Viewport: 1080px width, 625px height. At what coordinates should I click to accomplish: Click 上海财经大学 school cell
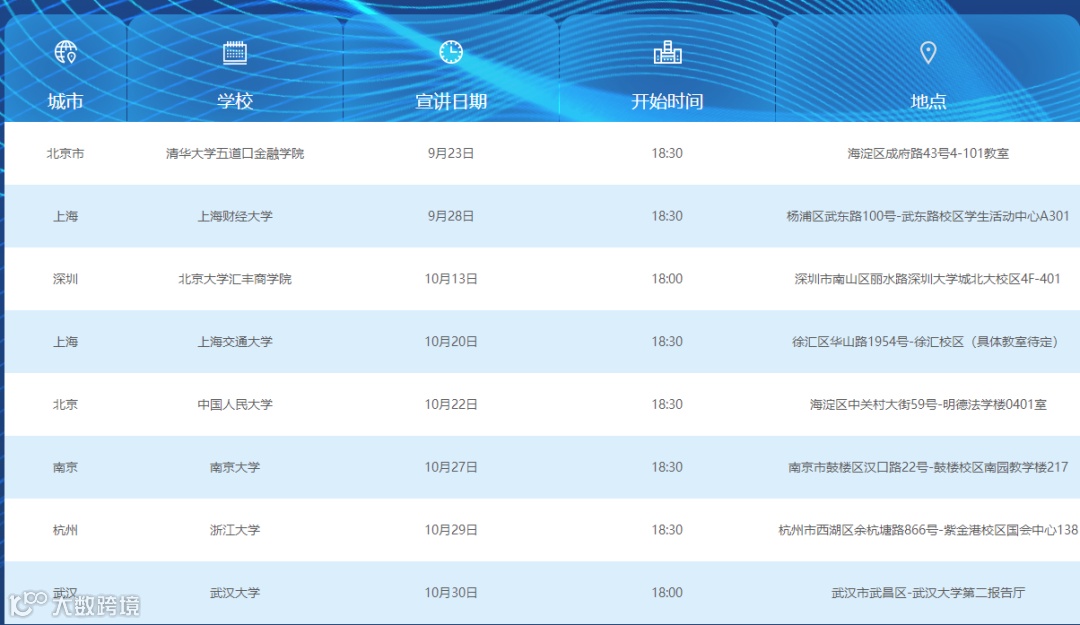[x=235, y=216]
